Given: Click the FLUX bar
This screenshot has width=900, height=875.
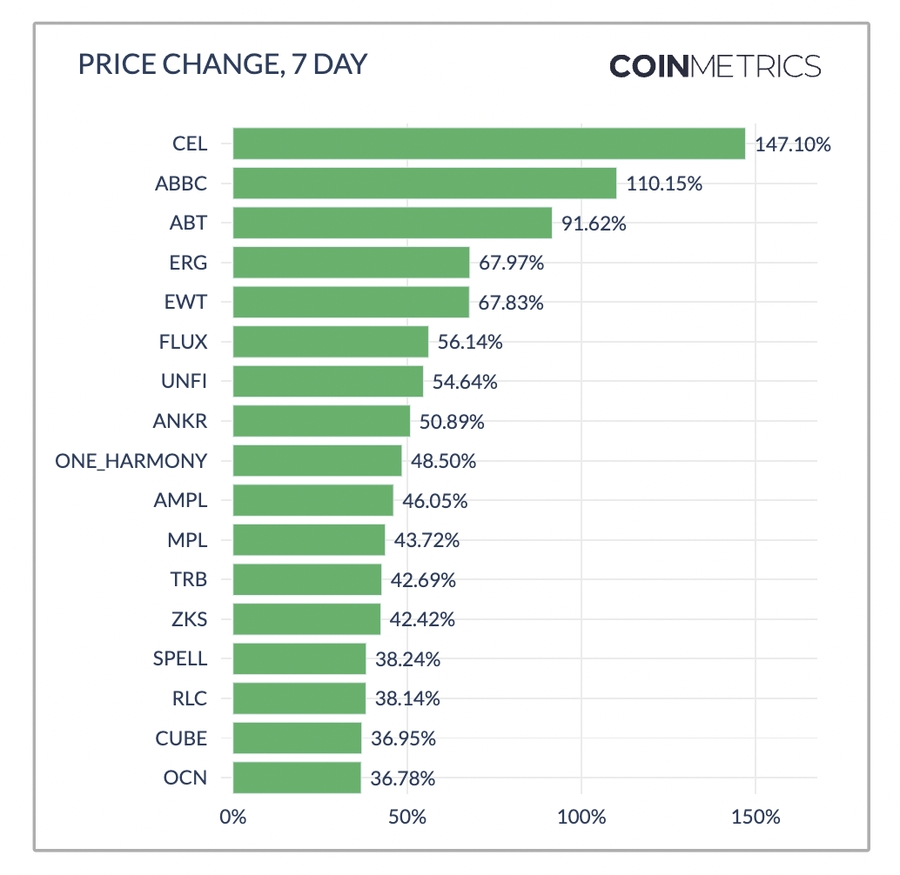Looking at the screenshot, I should [330, 342].
